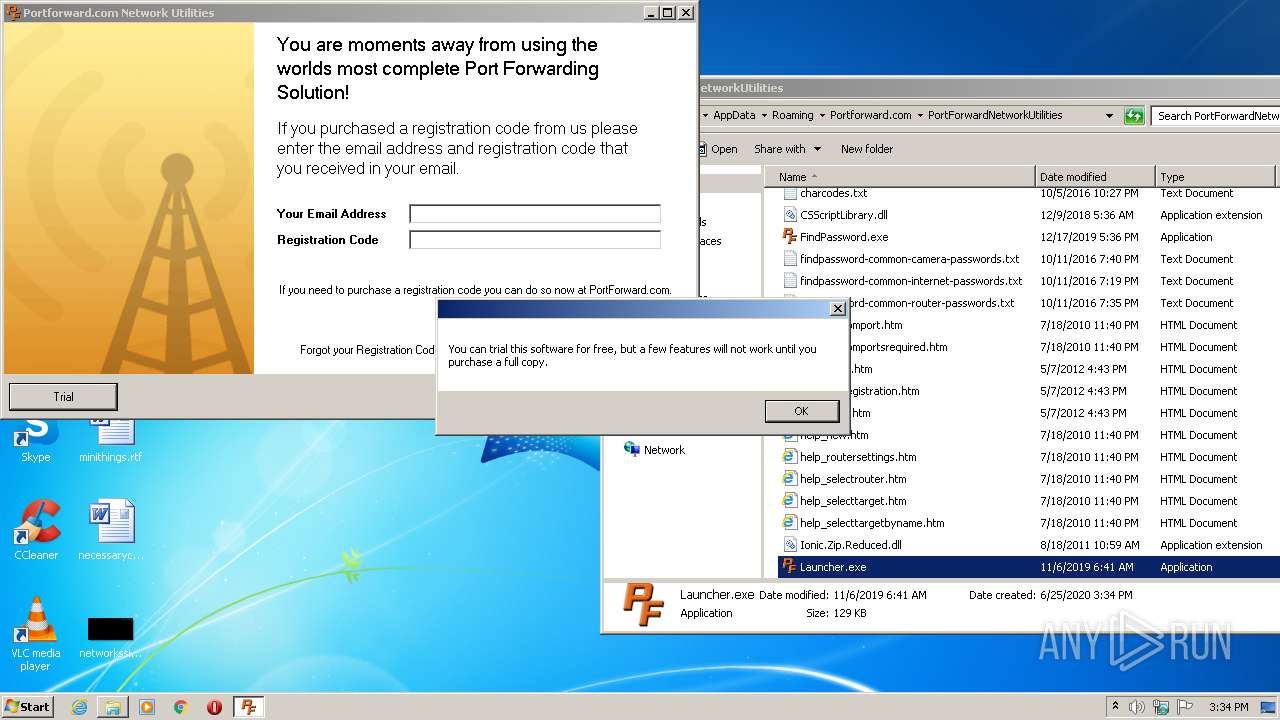Viewport: 1280px width, 720px height.
Task: Focus the Registration Code field
Action: click(x=535, y=240)
